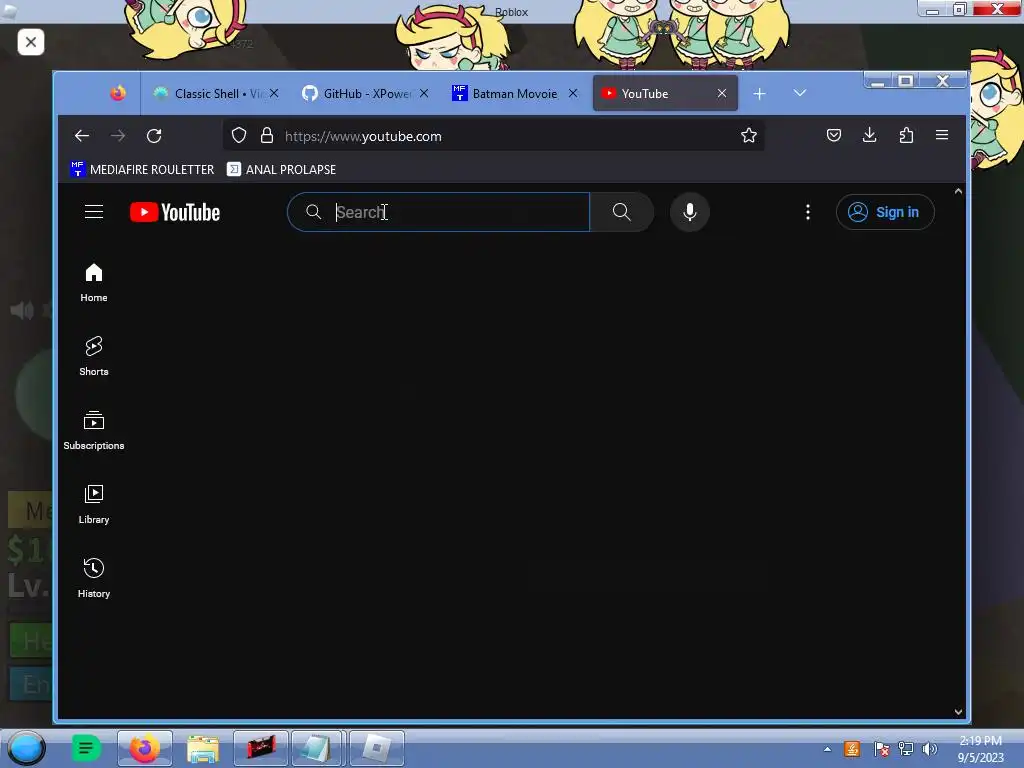Save page to Pocket
The height and width of the screenshot is (768, 1024).
pyautogui.click(x=834, y=135)
